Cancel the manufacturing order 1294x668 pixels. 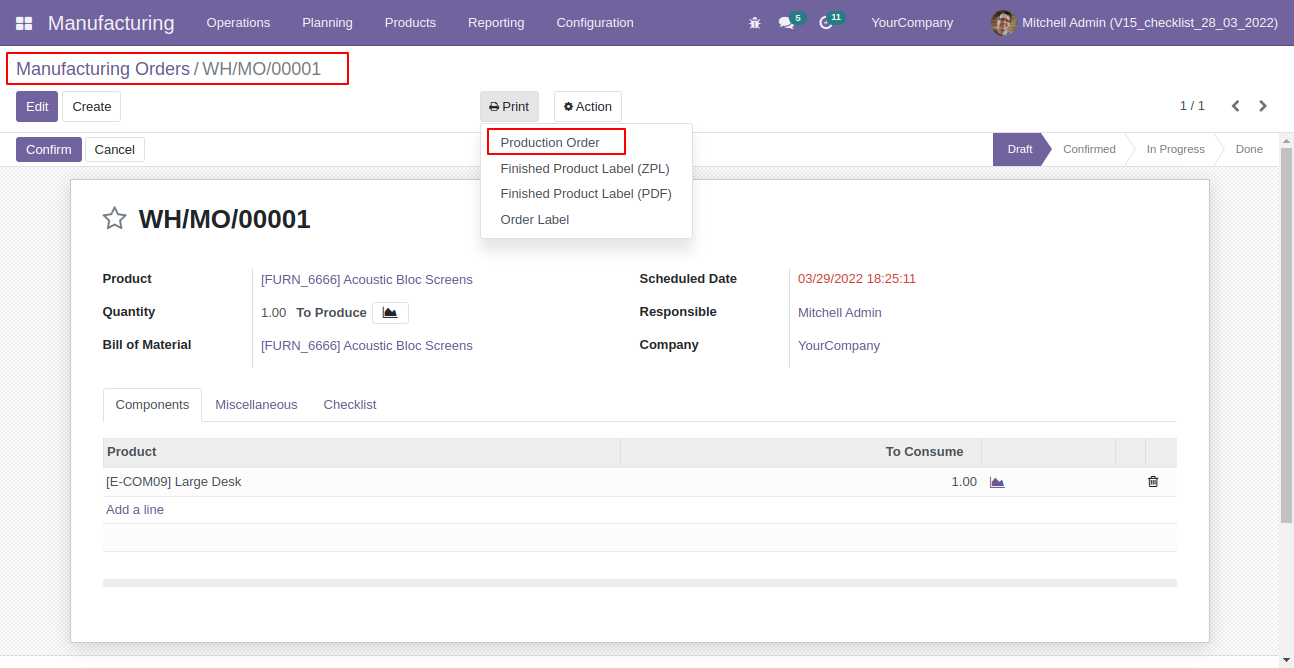115,150
